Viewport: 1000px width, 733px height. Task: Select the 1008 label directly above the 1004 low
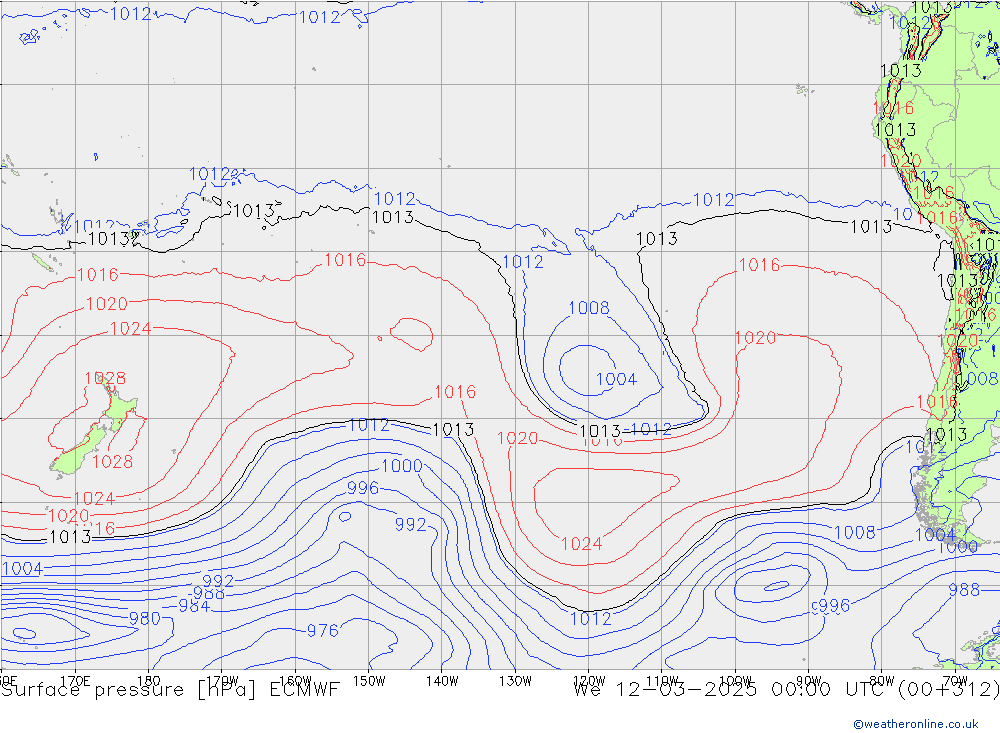coord(589,307)
